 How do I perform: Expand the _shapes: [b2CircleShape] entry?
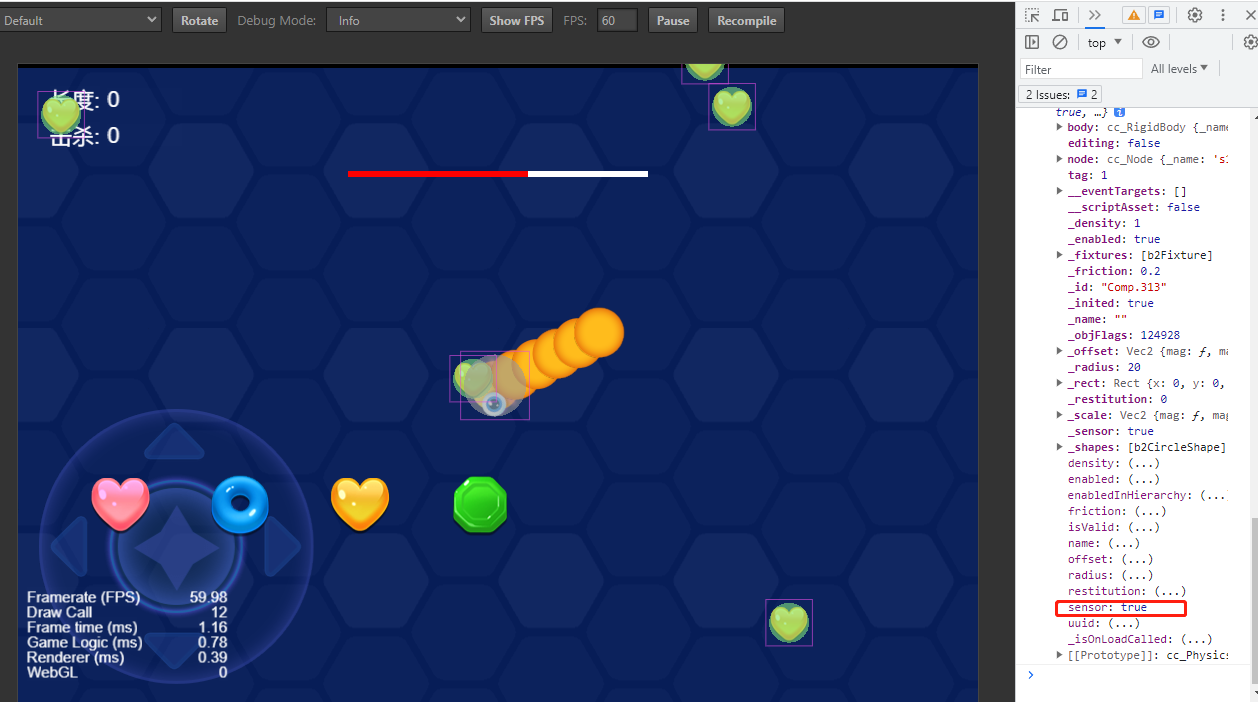click(1060, 447)
